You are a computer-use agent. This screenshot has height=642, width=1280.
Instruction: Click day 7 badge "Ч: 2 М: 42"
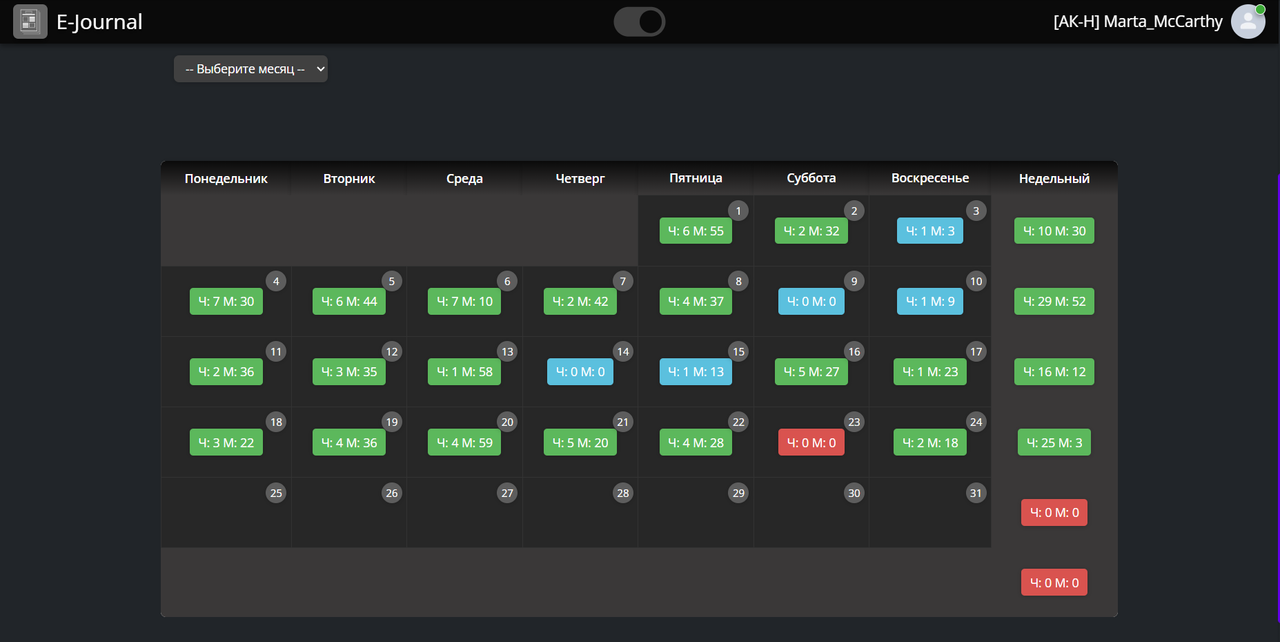(580, 301)
